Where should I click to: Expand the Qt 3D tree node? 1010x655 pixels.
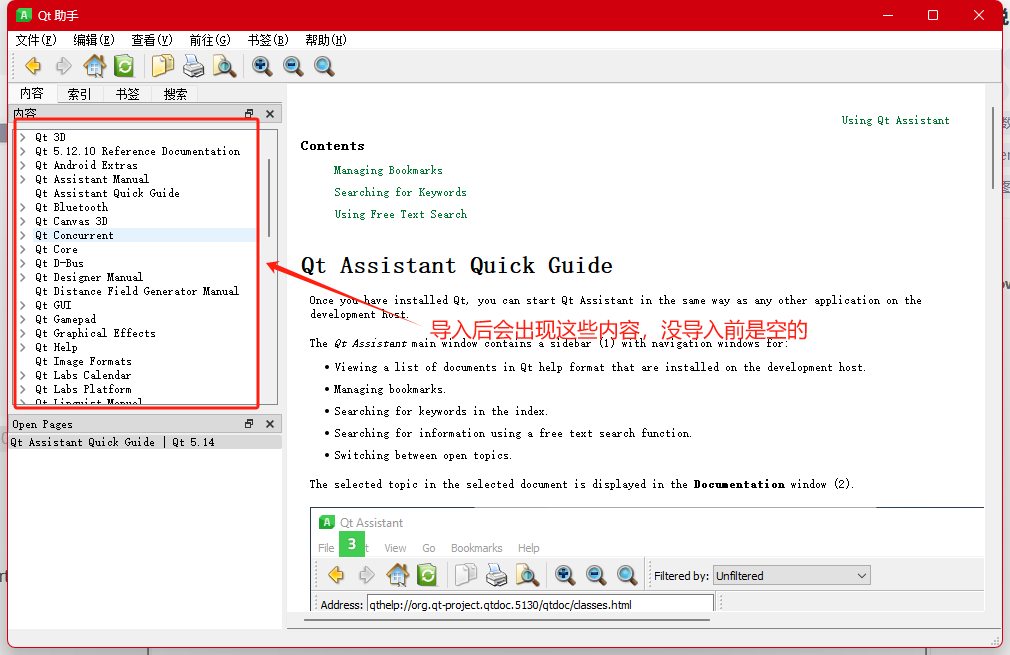pyautogui.click(x=23, y=137)
